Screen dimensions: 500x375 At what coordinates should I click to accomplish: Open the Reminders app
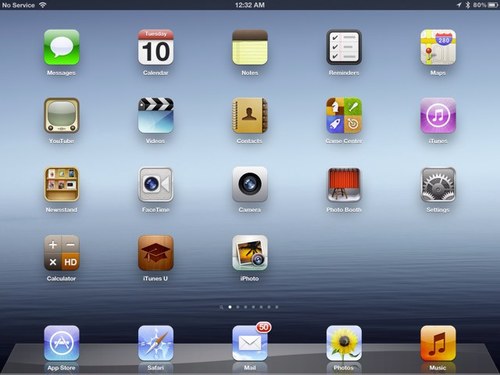344,47
